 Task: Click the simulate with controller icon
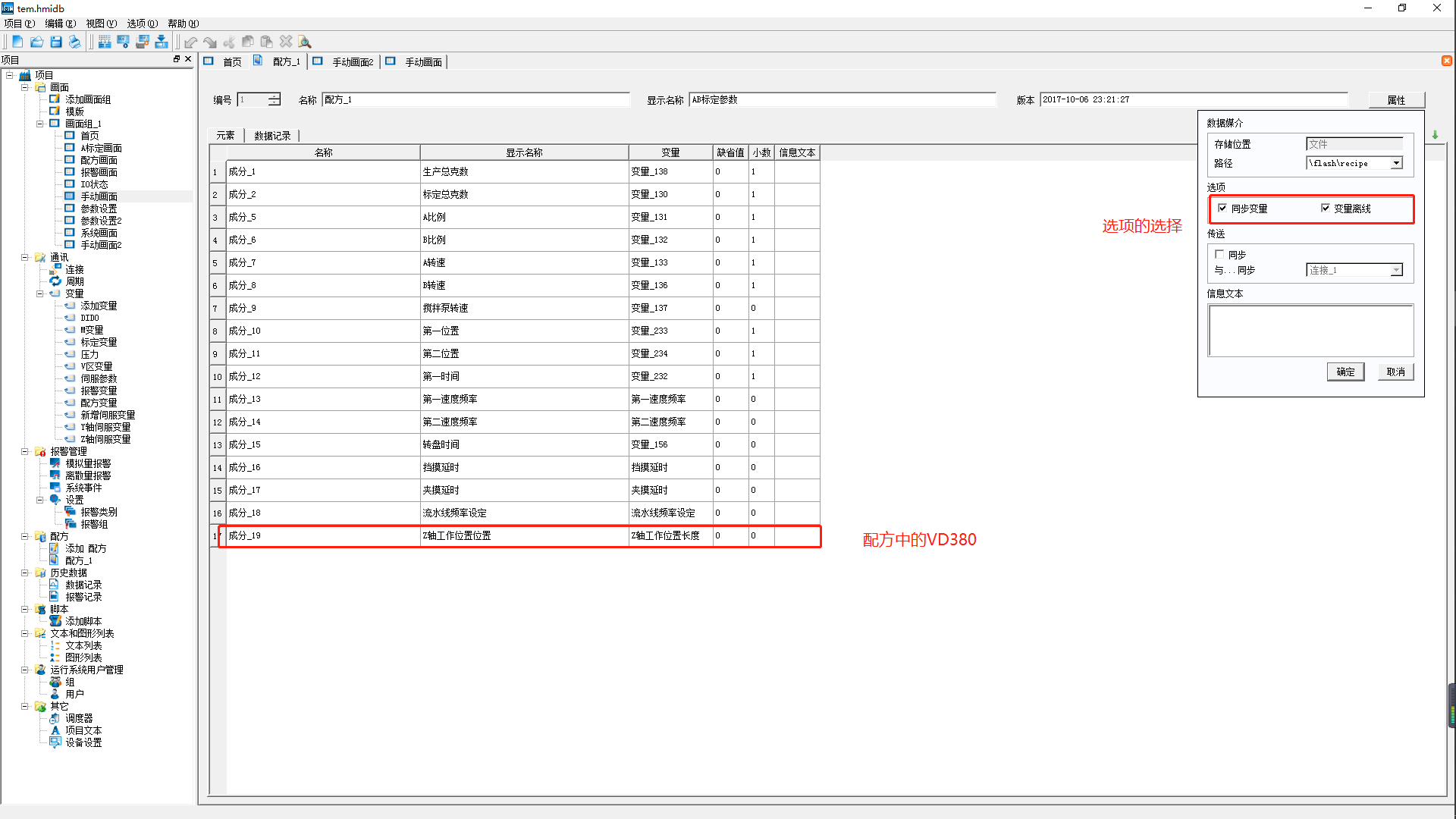143,42
